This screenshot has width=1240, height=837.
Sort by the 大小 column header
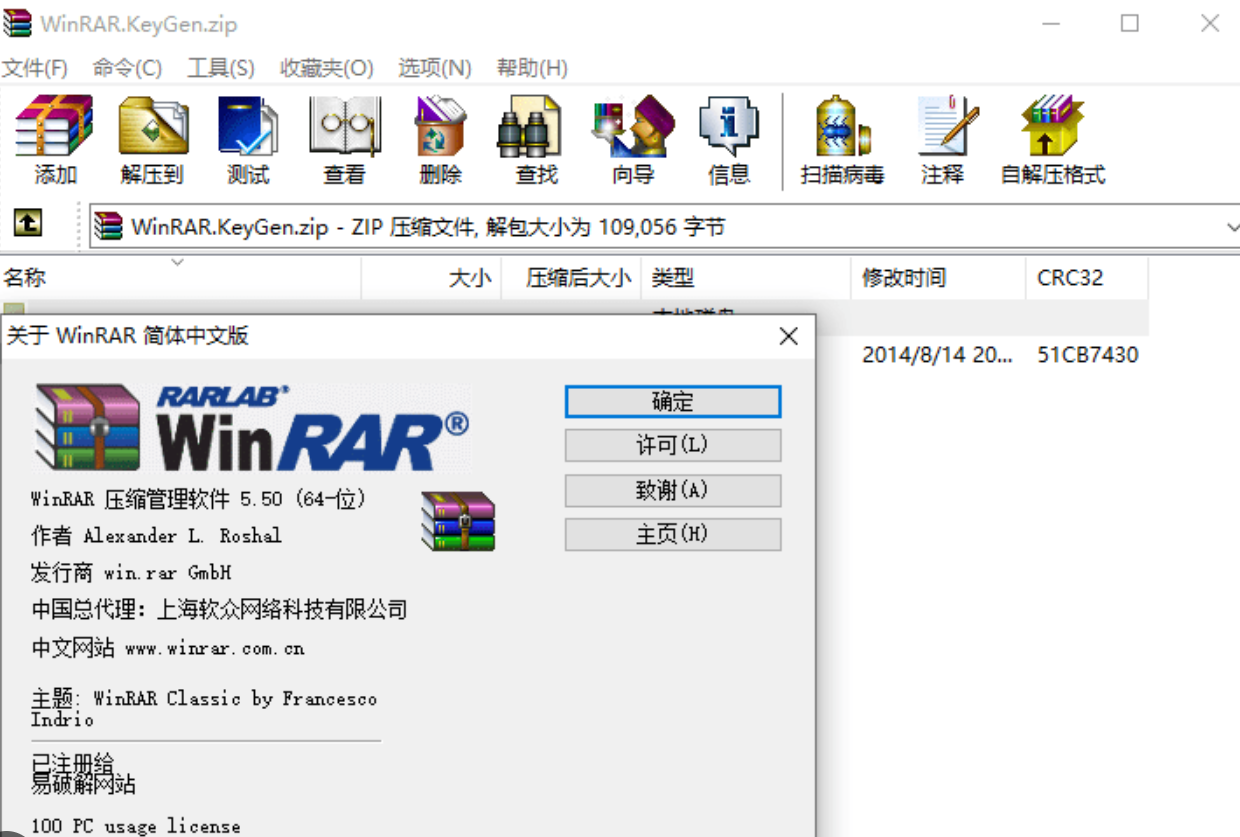tap(431, 278)
